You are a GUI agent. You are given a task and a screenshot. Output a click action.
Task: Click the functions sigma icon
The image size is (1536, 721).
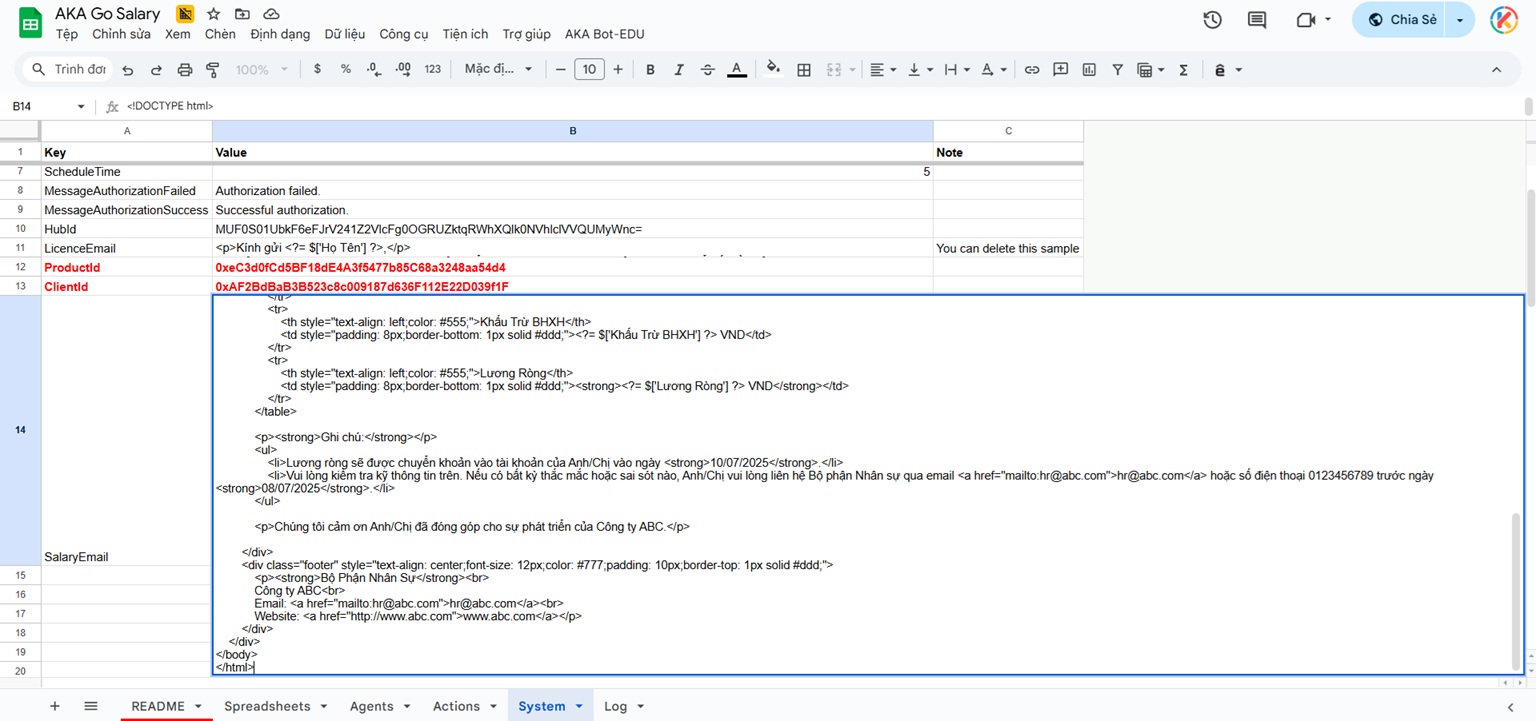pyautogui.click(x=1184, y=70)
